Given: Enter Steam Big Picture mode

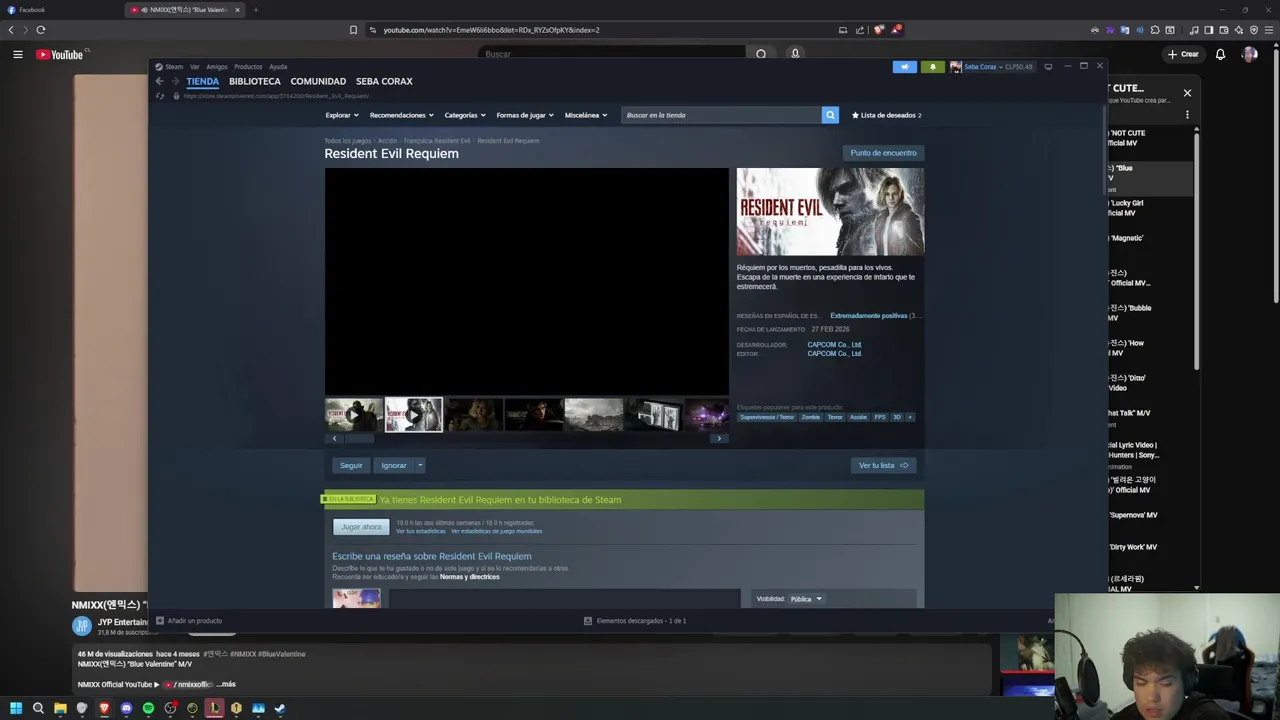Looking at the screenshot, I should tap(1048, 67).
